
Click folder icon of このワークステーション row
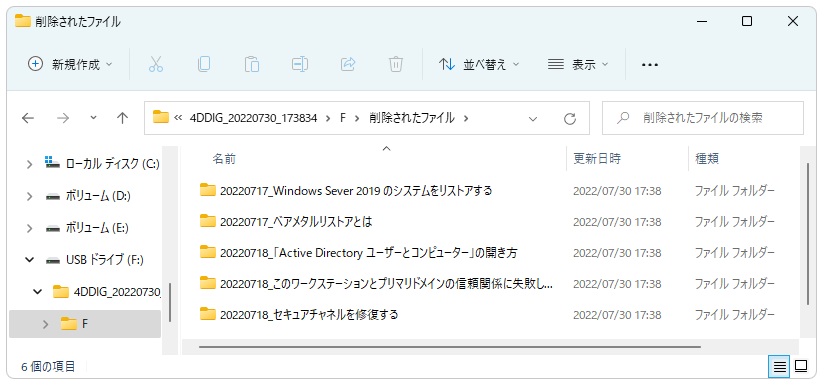pyautogui.click(x=208, y=283)
